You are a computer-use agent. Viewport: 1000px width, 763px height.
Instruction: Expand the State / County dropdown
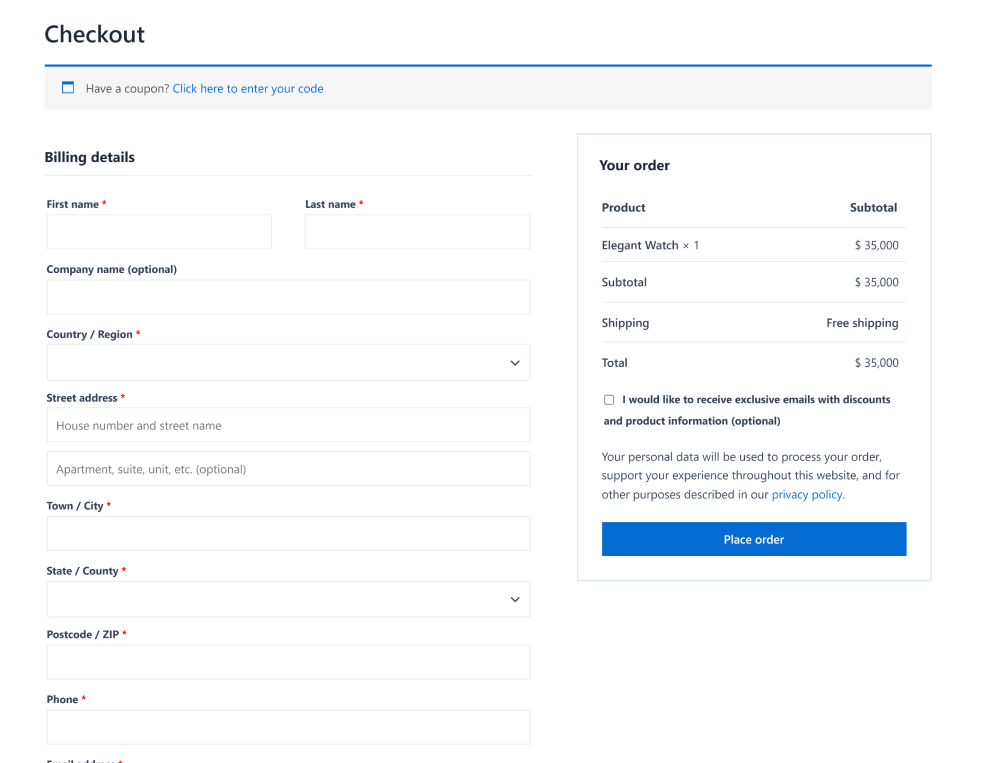[x=288, y=599]
